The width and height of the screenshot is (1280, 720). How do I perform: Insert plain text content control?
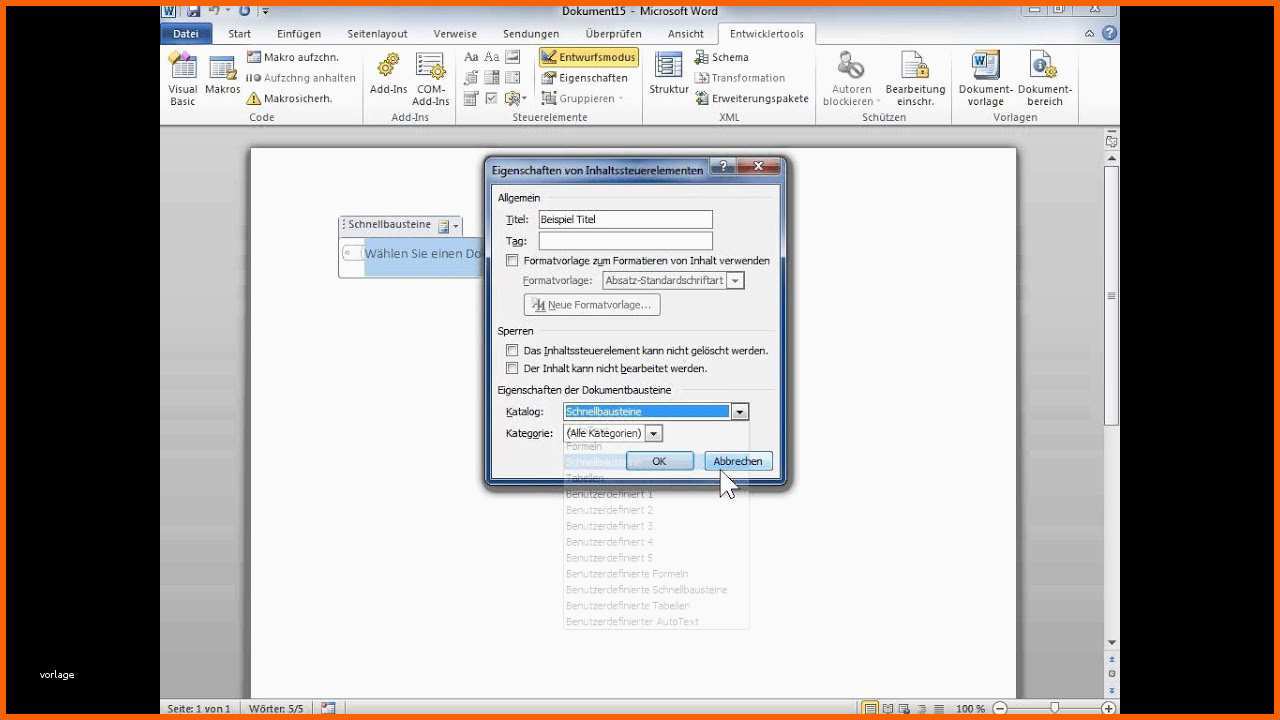[492, 57]
